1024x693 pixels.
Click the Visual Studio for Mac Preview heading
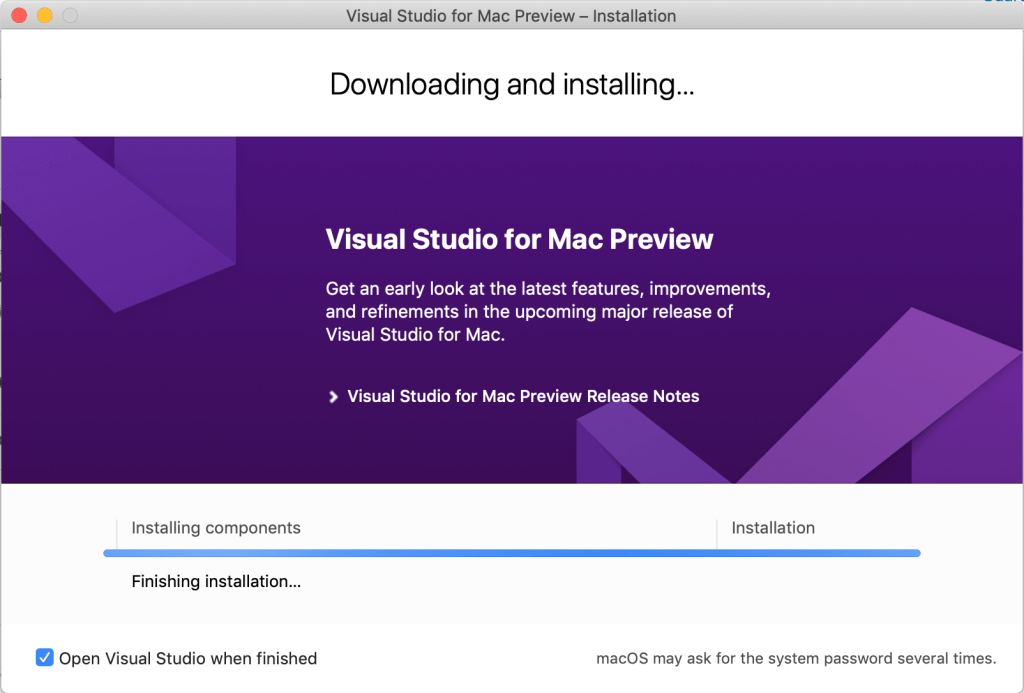coord(518,239)
